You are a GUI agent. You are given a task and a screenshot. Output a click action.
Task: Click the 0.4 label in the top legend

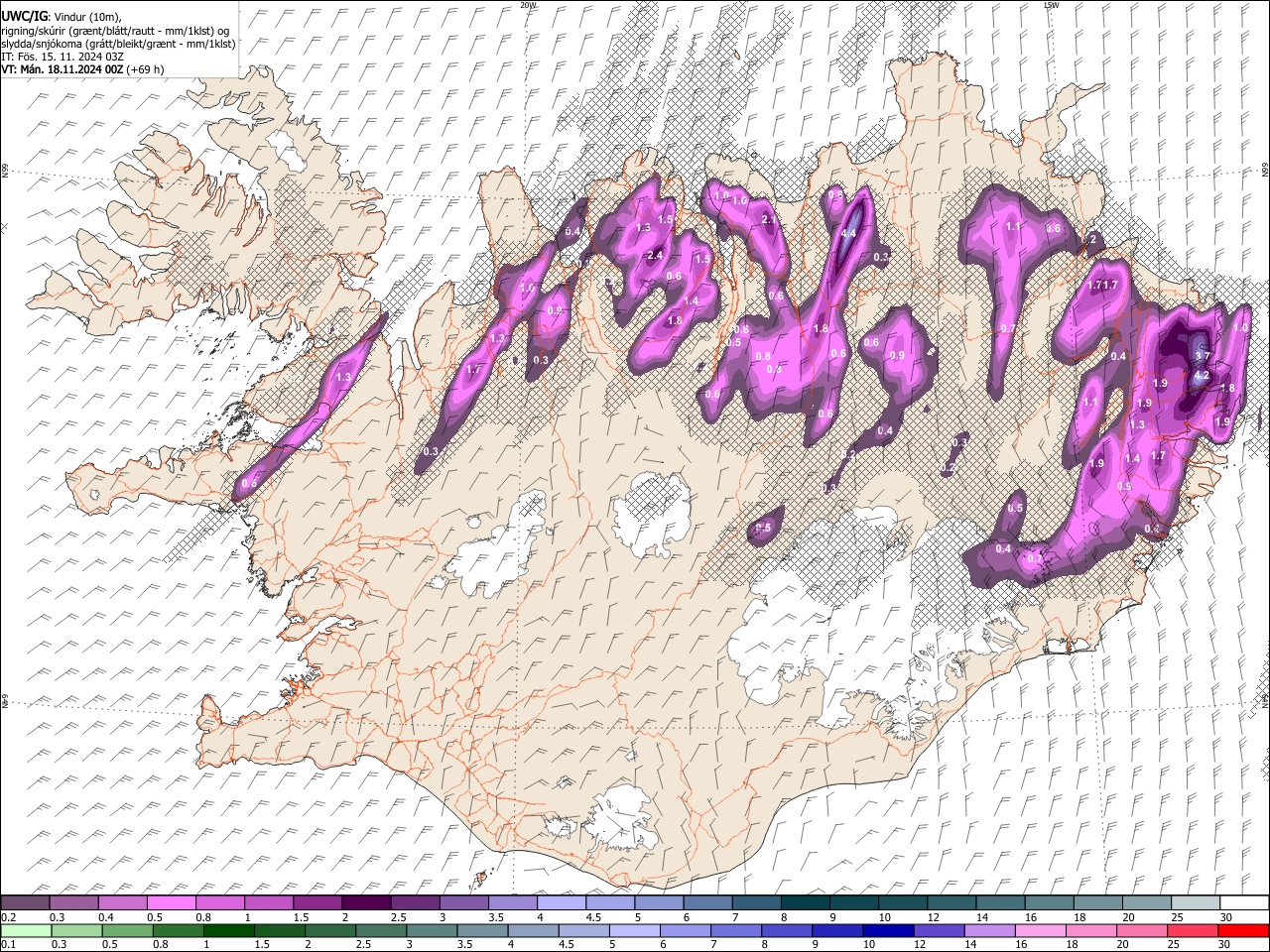coord(107,917)
